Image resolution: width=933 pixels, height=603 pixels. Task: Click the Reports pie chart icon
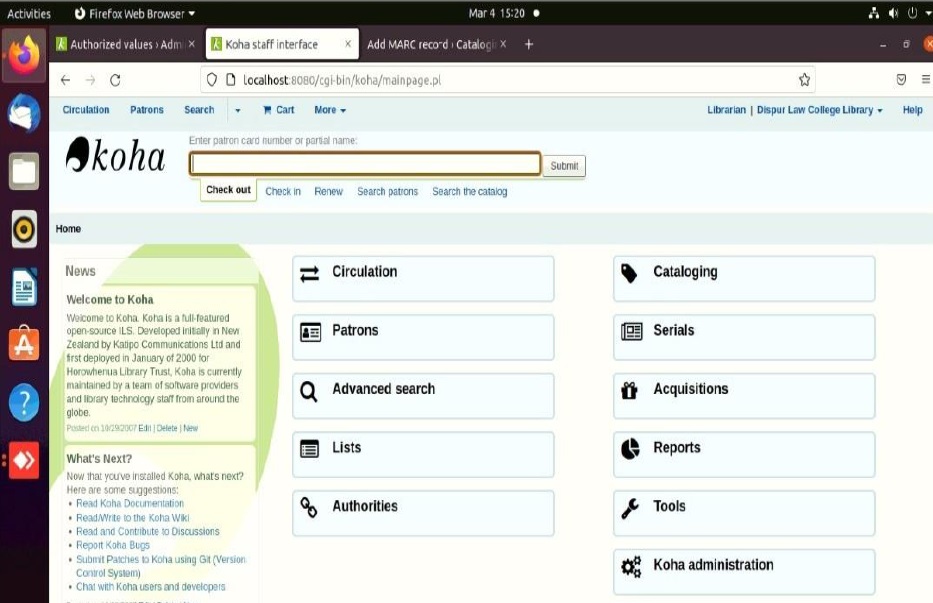[x=630, y=449]
